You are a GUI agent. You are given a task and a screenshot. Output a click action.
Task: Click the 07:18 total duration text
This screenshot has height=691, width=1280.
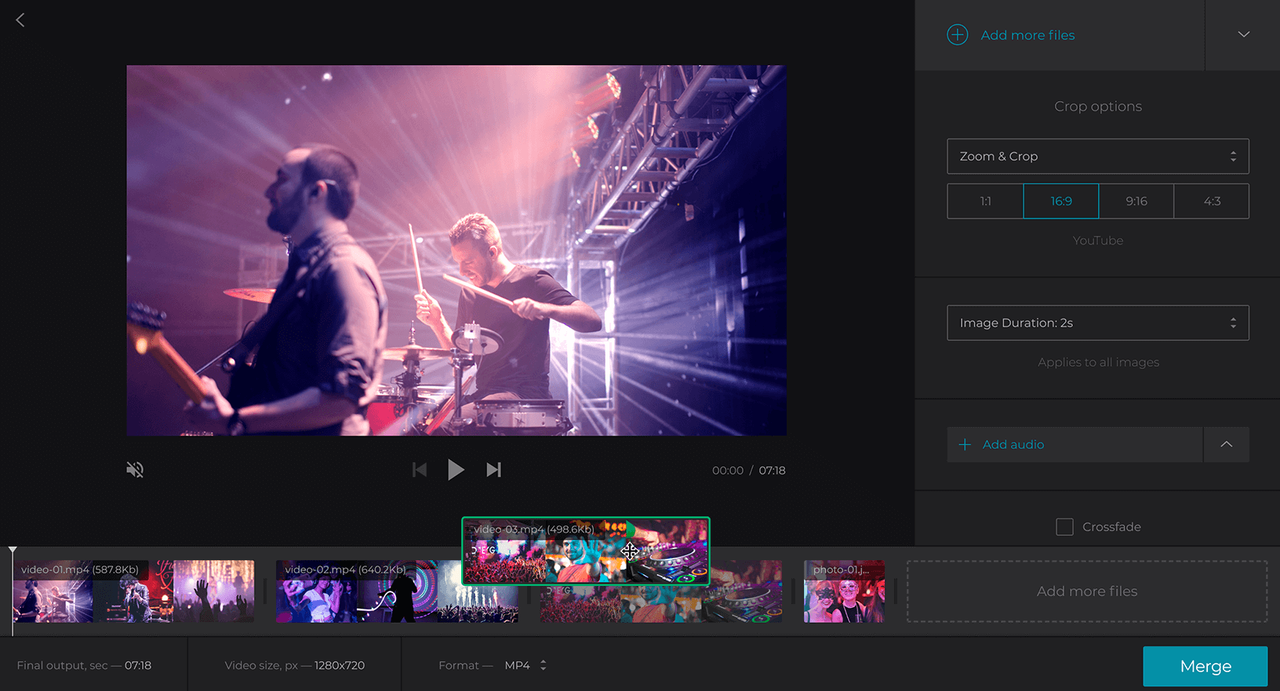pyautogui.click(x=772, y=470)
